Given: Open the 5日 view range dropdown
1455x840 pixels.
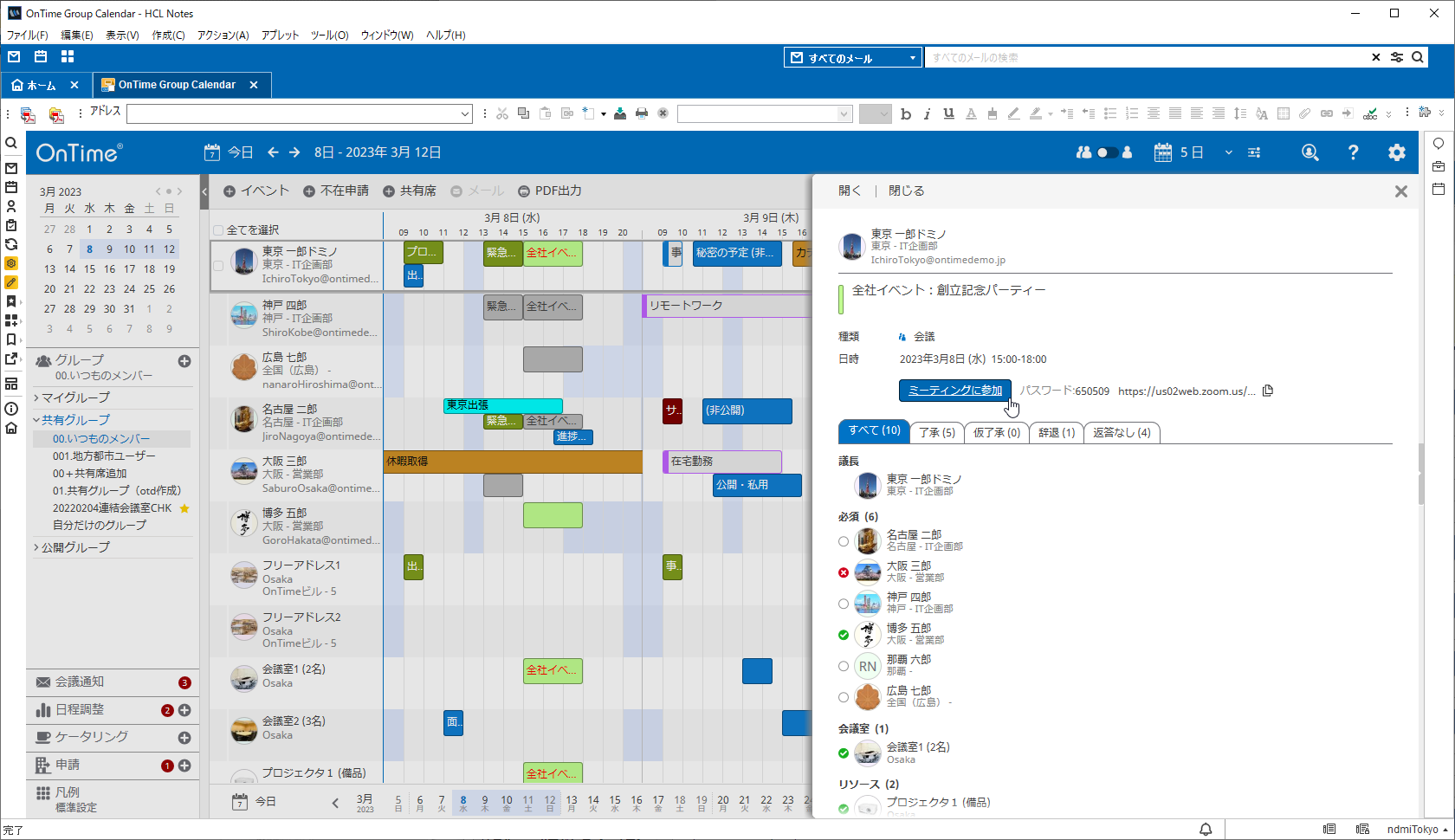Looking at the screenshot, I should click(x=1228, y=152).
